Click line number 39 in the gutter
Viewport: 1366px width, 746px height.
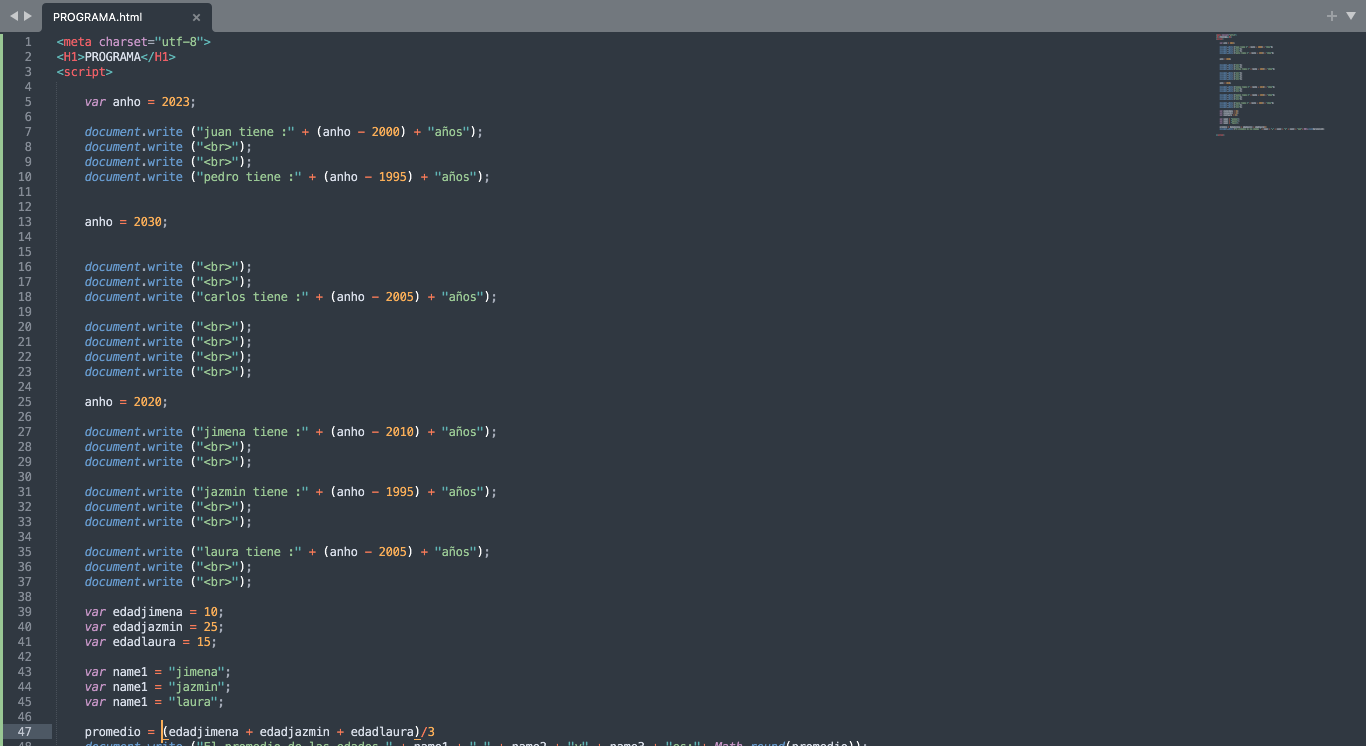[x=24, y=612]
